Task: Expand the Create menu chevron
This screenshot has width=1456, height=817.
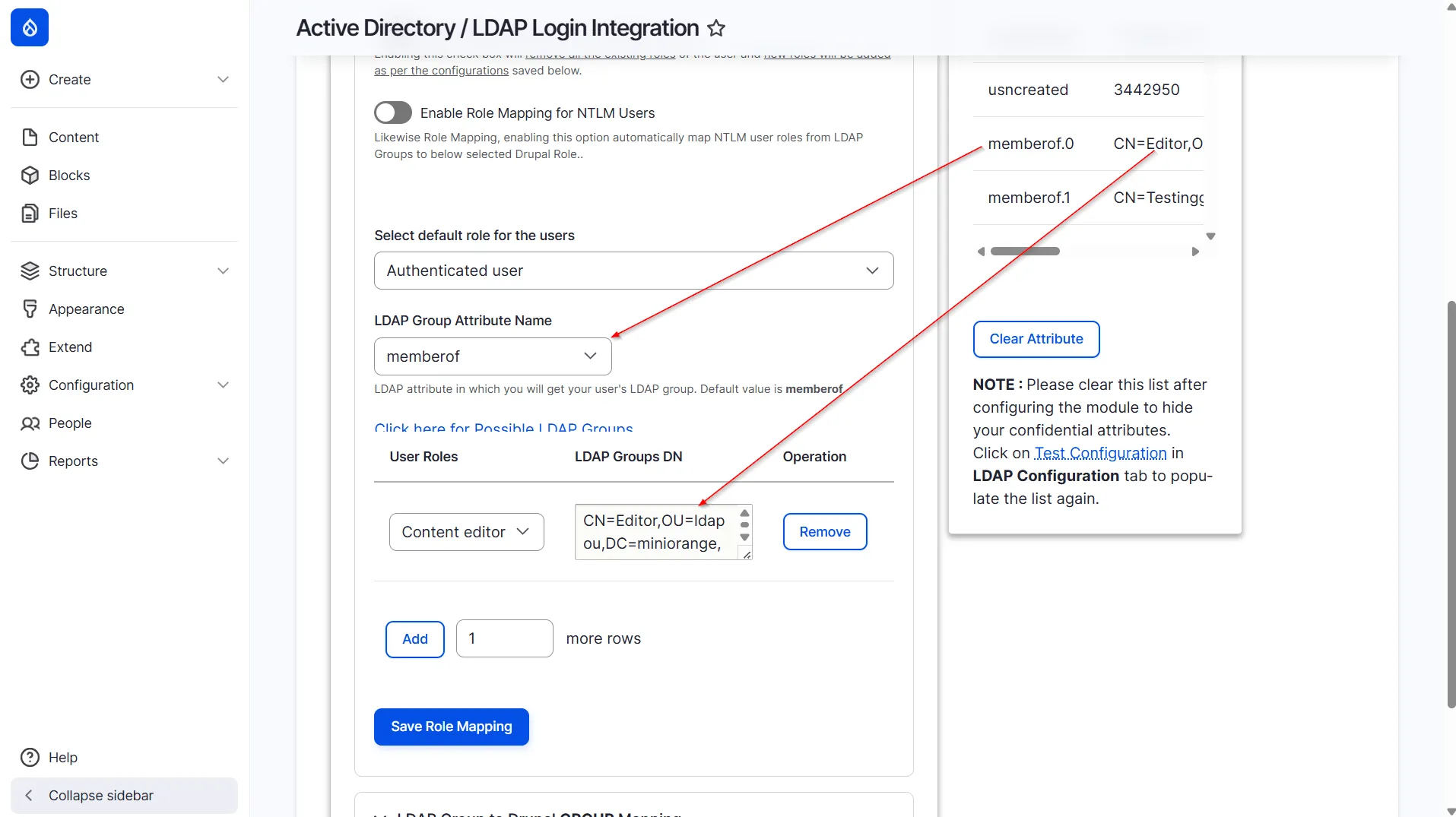Action: point(223,80)
